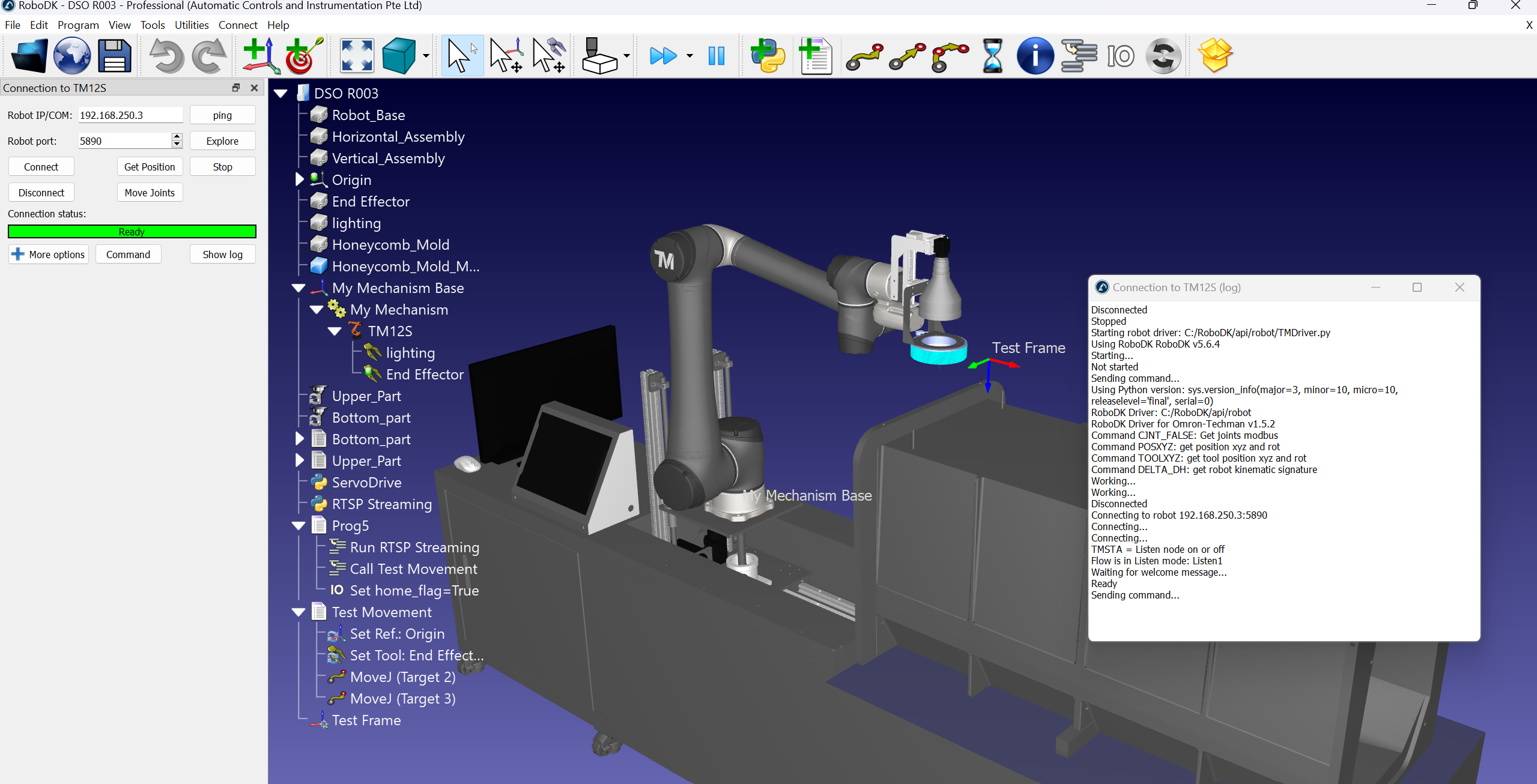Click the Save station floppy disk icon
This screenshot has height=784, width=1537.
coord(114,56)
